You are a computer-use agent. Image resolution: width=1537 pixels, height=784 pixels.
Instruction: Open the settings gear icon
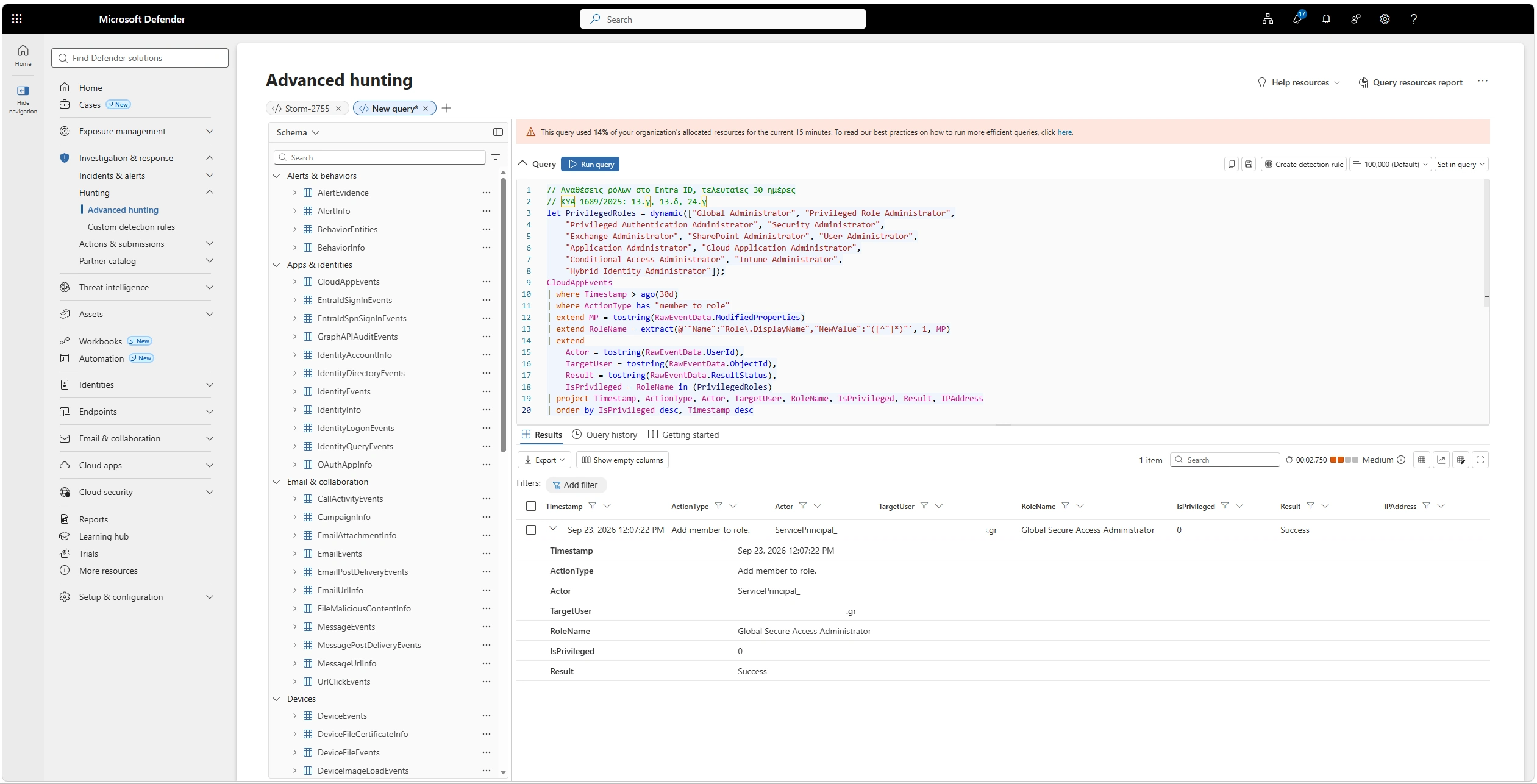tap(1385, 19)
